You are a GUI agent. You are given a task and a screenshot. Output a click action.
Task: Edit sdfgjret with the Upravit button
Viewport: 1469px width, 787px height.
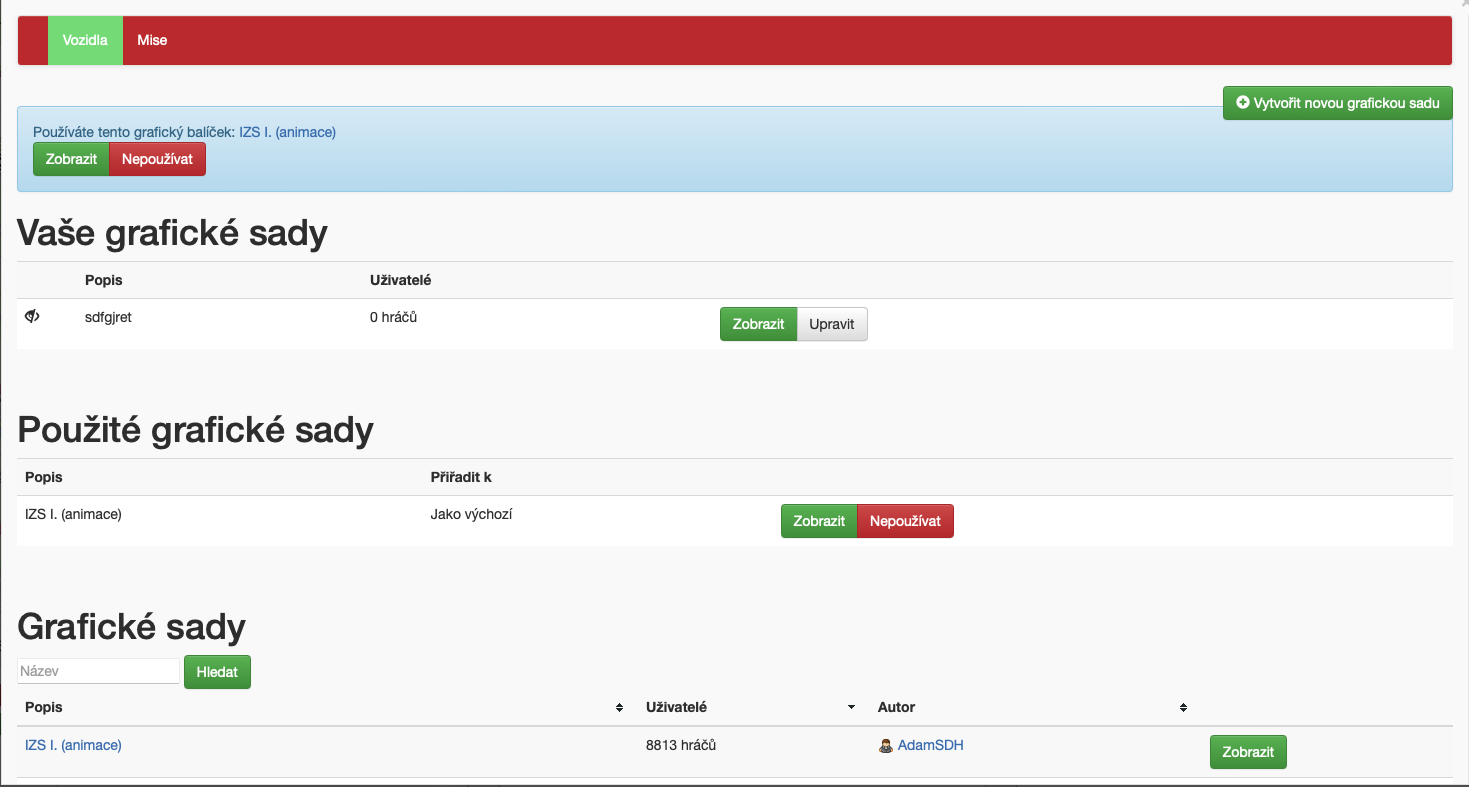pyautogui.click(x=831, y=324)
